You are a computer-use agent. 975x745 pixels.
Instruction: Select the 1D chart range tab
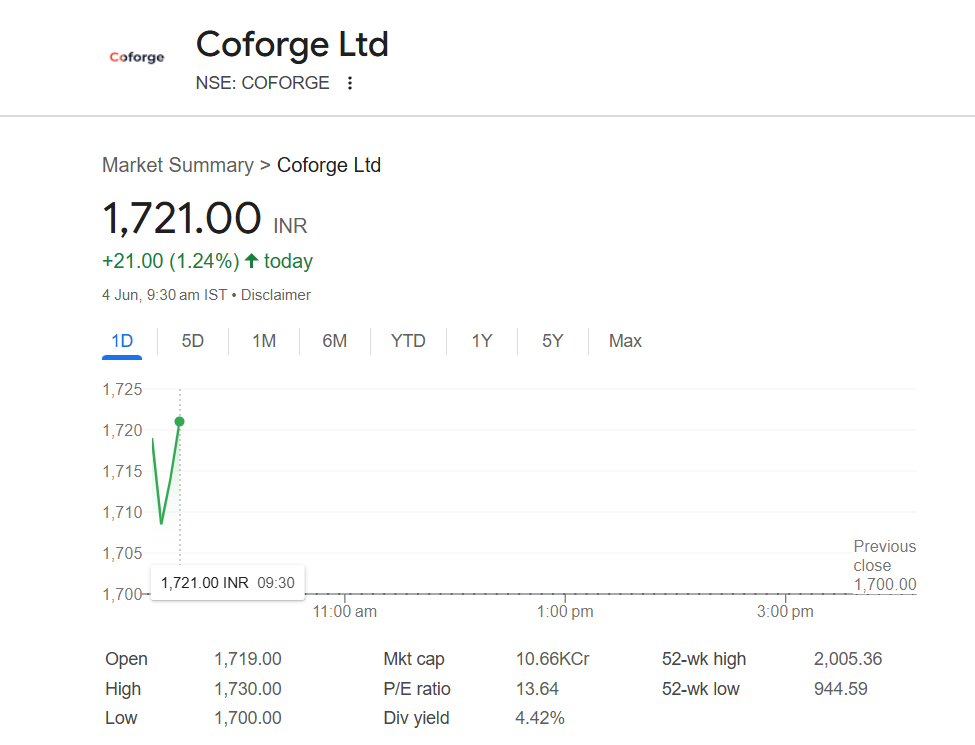coord(122,341)
